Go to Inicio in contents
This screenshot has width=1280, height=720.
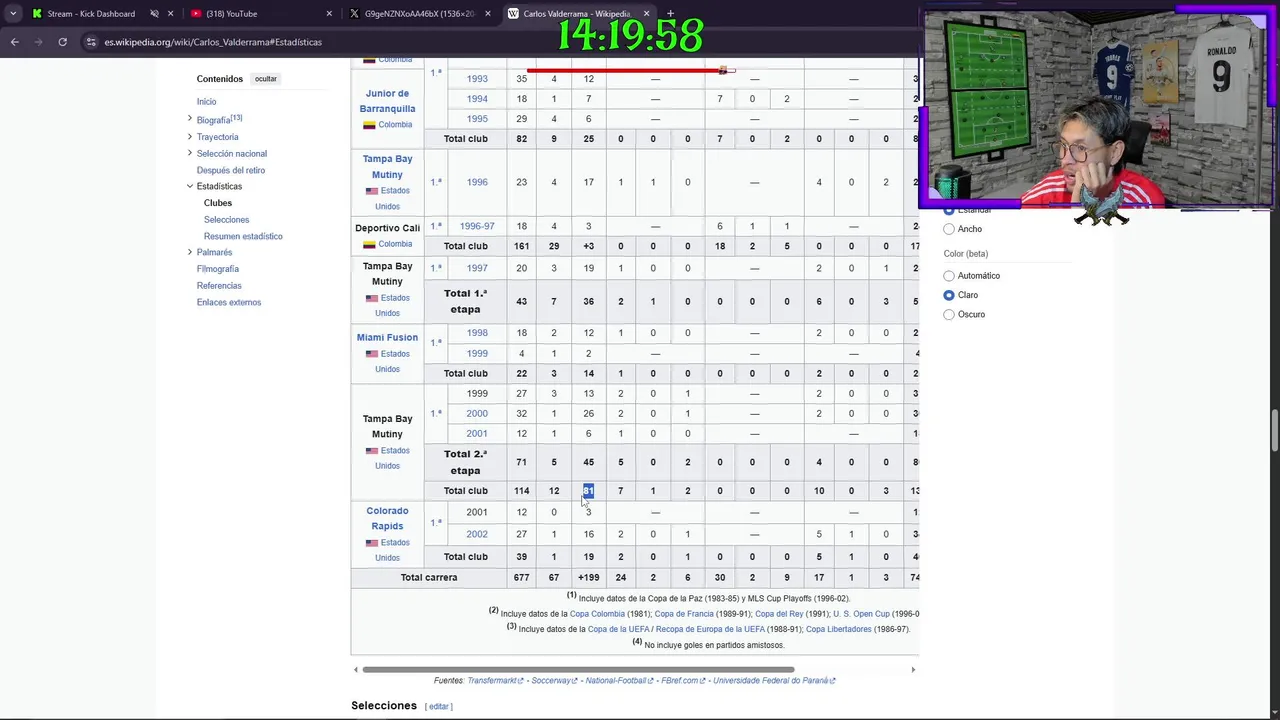click(x=206, y=102)
